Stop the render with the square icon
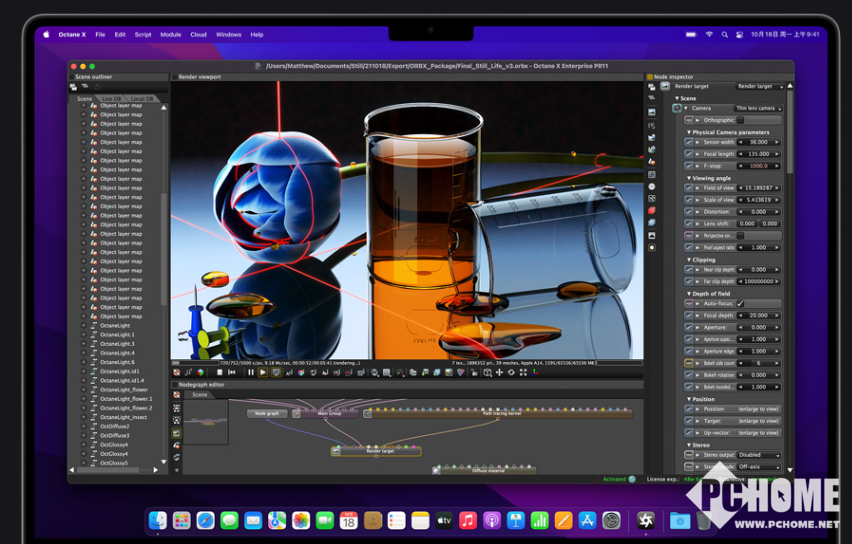Image resolution: width=852 pixels, height=544 pixels. click(x=219, y=372)
